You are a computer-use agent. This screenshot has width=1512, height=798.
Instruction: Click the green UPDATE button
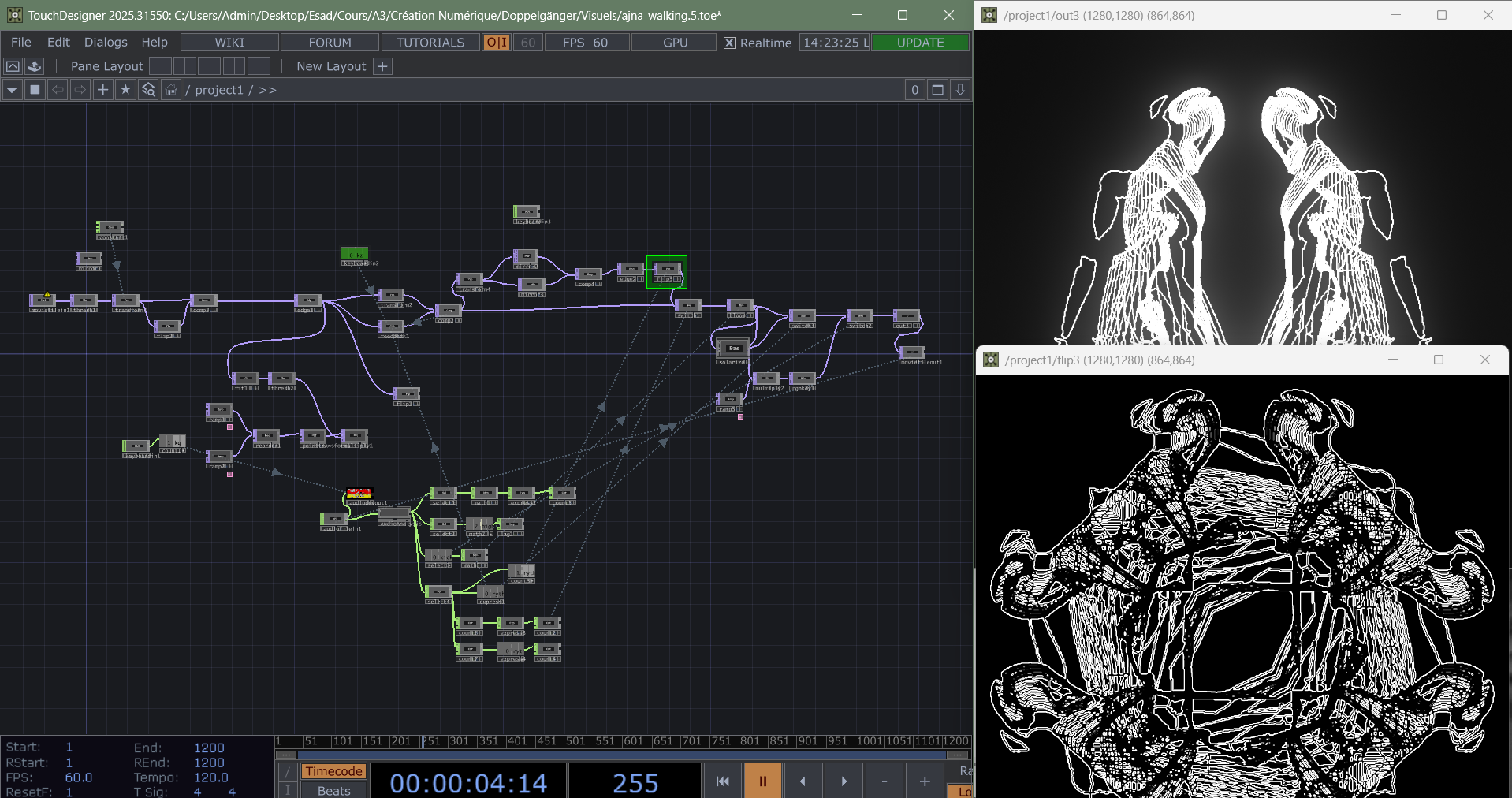920,43
